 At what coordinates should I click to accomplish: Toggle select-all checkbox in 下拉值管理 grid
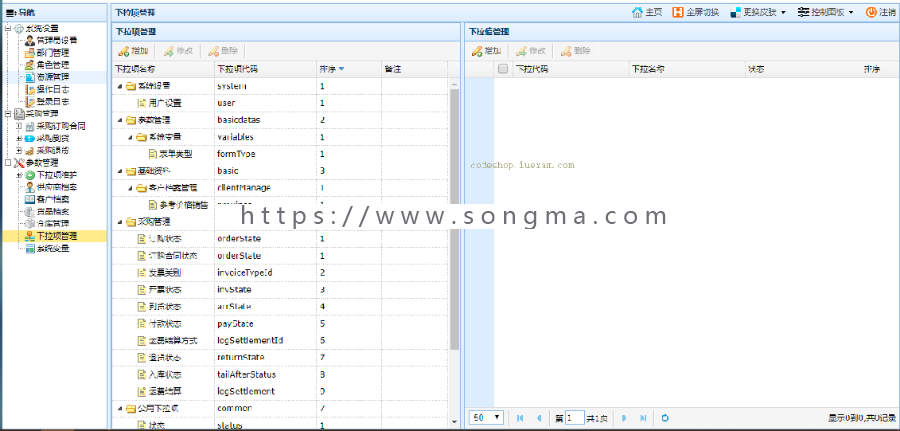(503, 69)
